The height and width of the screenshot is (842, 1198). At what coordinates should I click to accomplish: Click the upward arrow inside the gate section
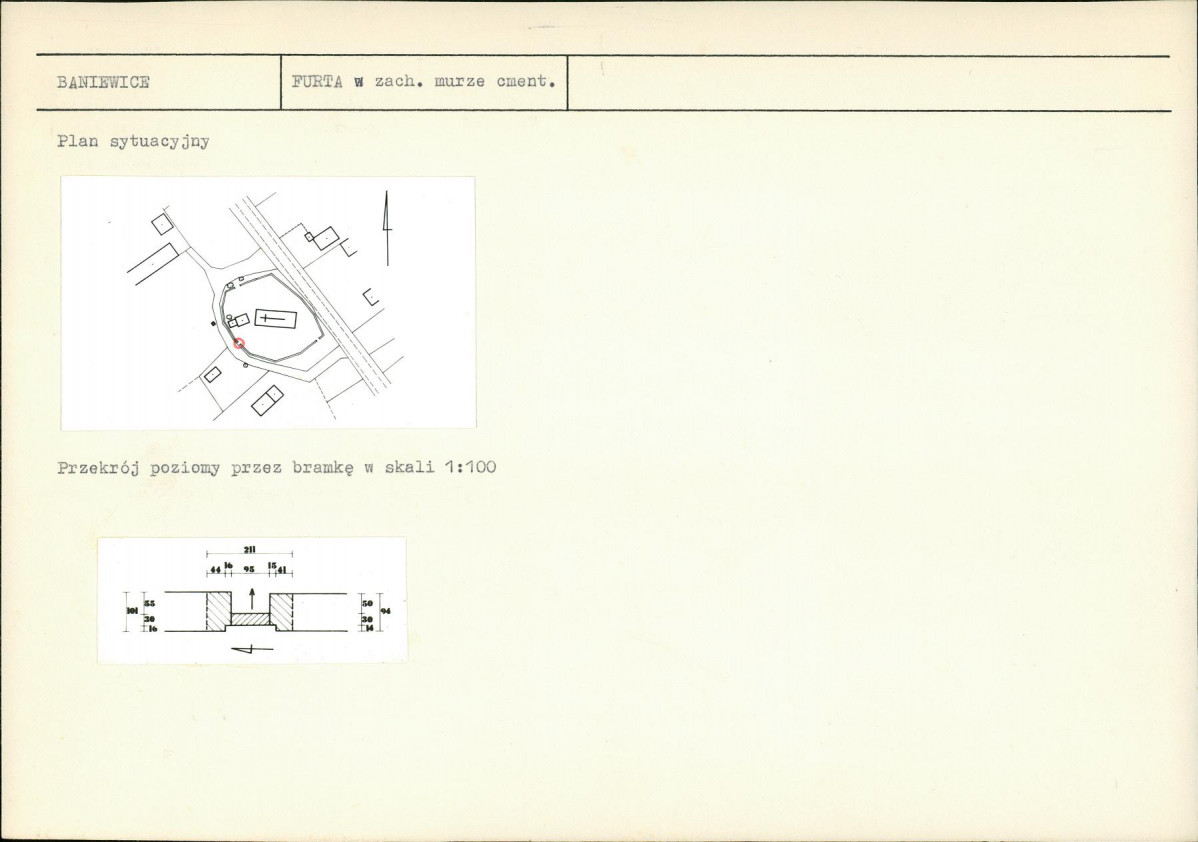click(x=252, y=598)
